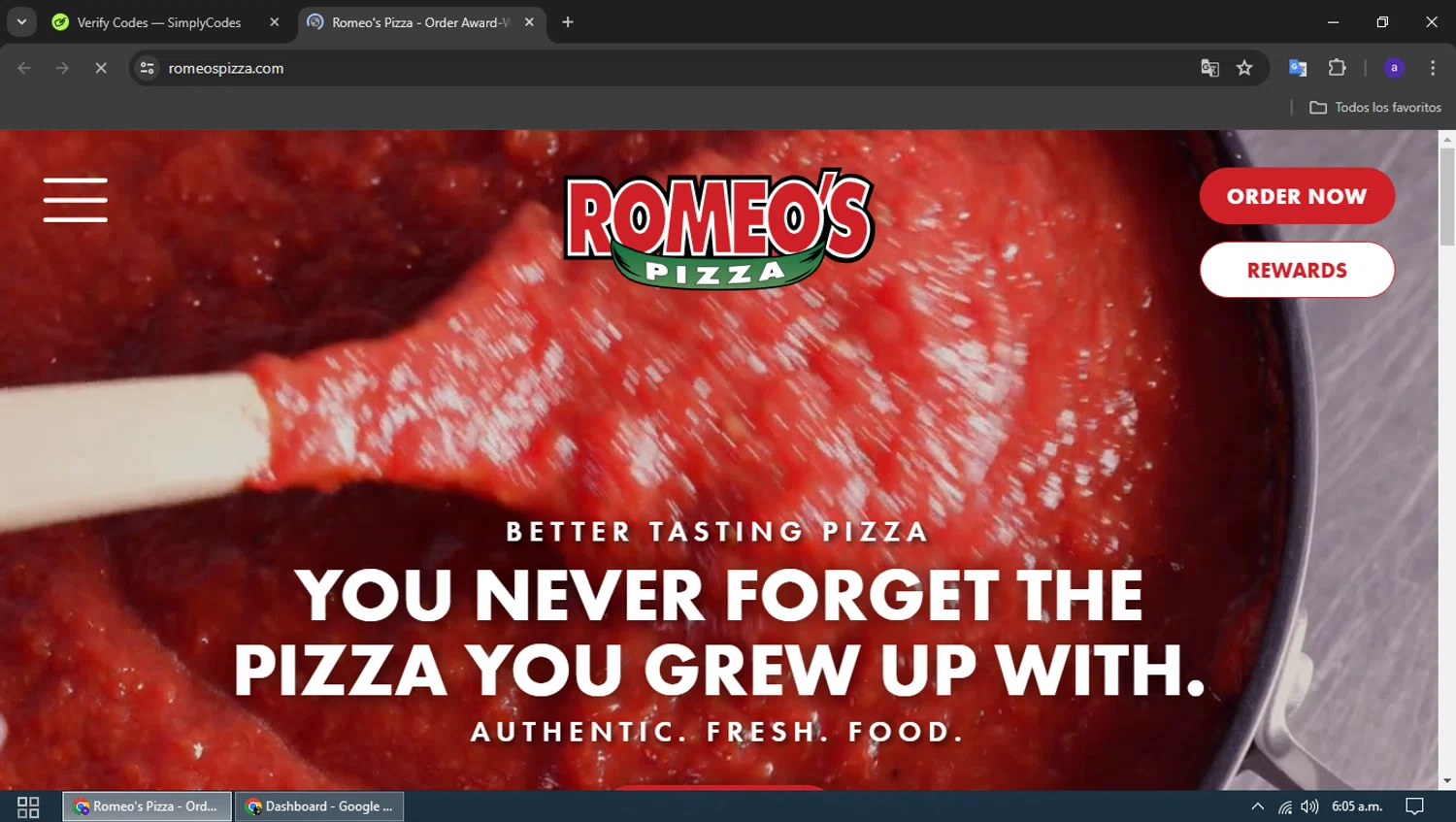This screenshot has height=822, width=1456.
Task: View site information icon
Action: (x=147, y=68)
